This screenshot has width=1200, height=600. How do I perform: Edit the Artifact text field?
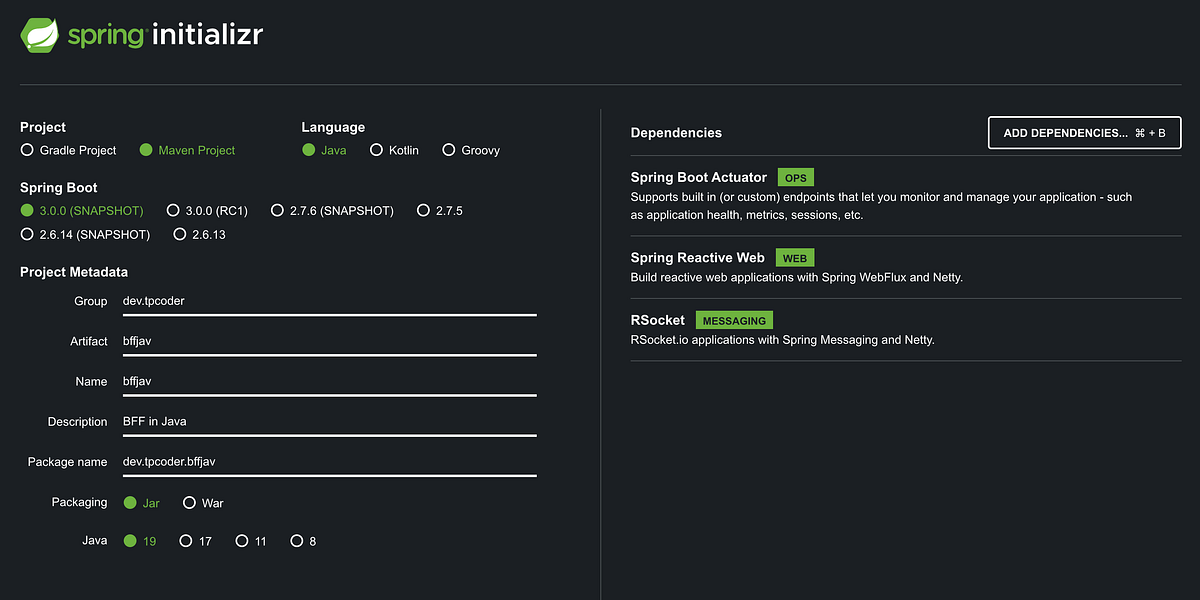coord(328,341)
